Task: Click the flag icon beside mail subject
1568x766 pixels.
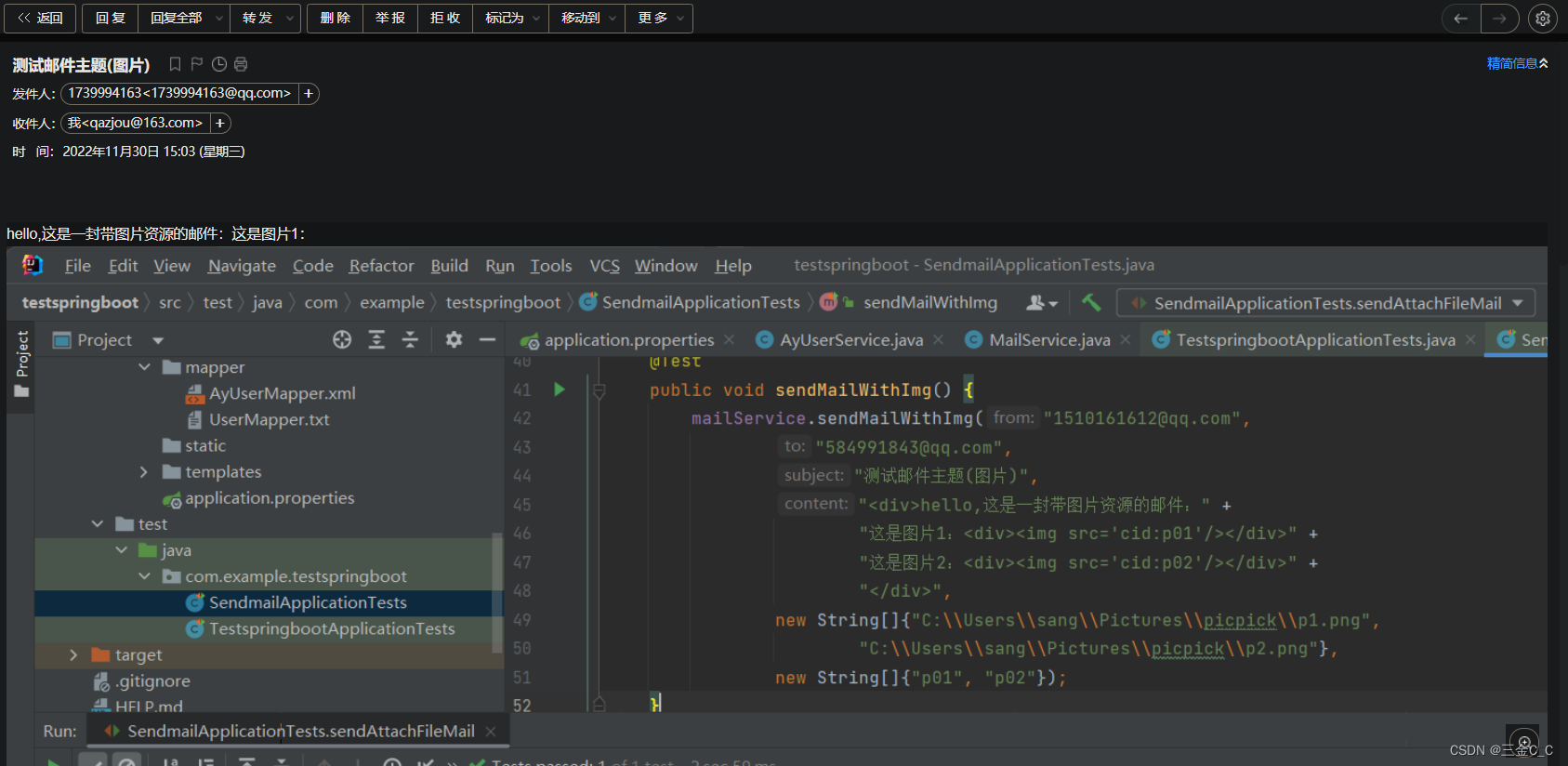Action: 197,64
